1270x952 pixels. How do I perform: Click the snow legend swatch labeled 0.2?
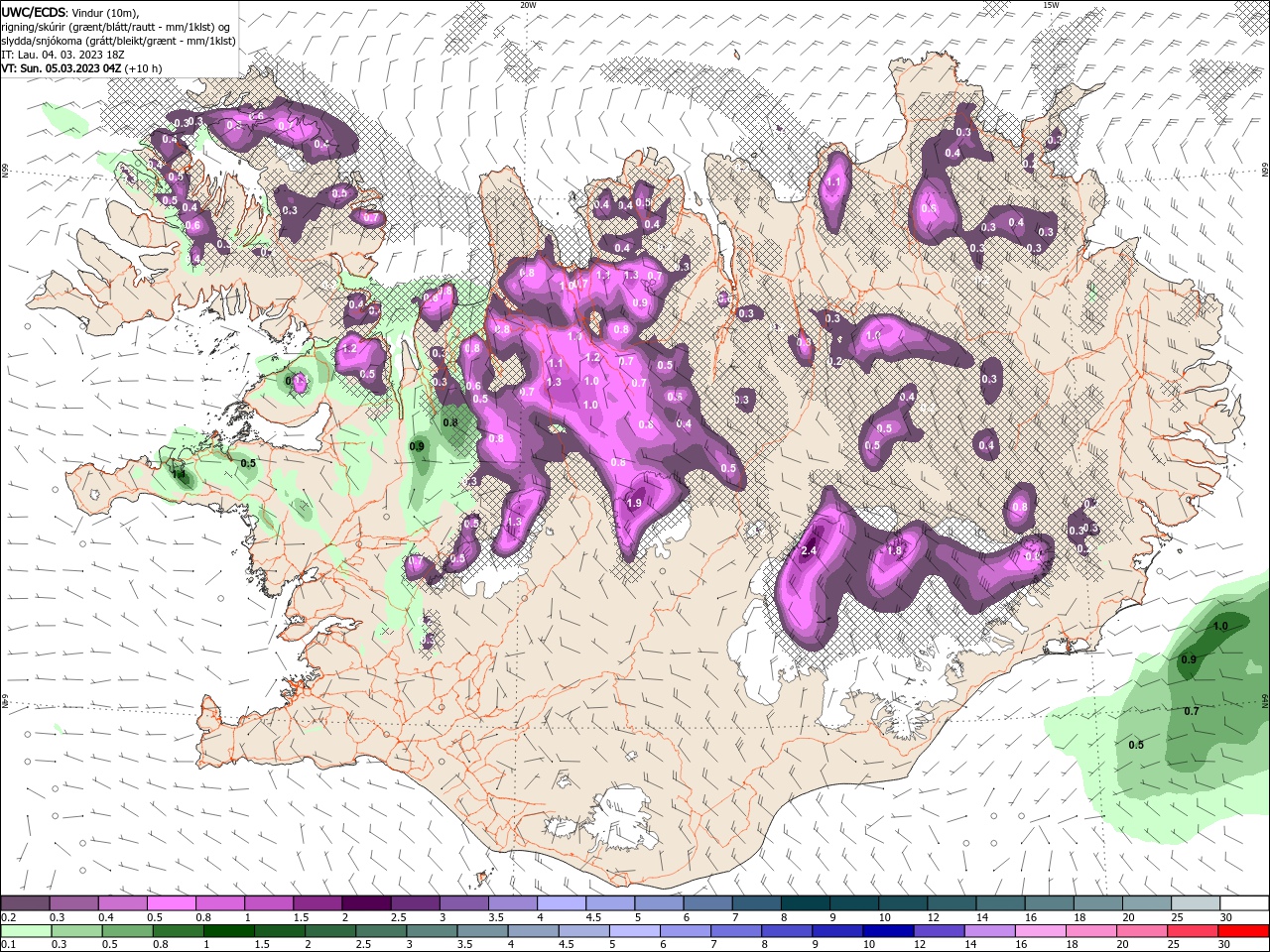tap(25, 903)
